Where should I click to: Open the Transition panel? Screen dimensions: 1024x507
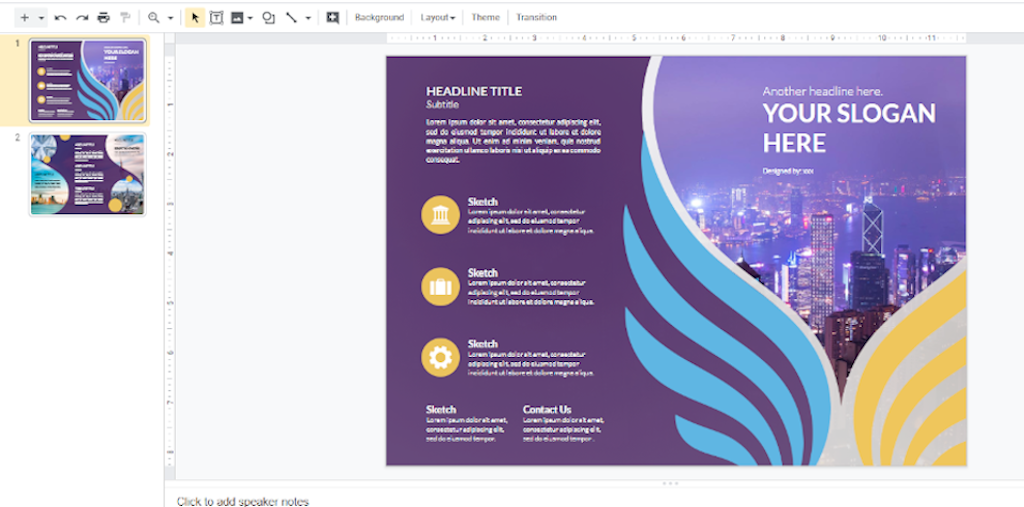click(x=536, y=18)
